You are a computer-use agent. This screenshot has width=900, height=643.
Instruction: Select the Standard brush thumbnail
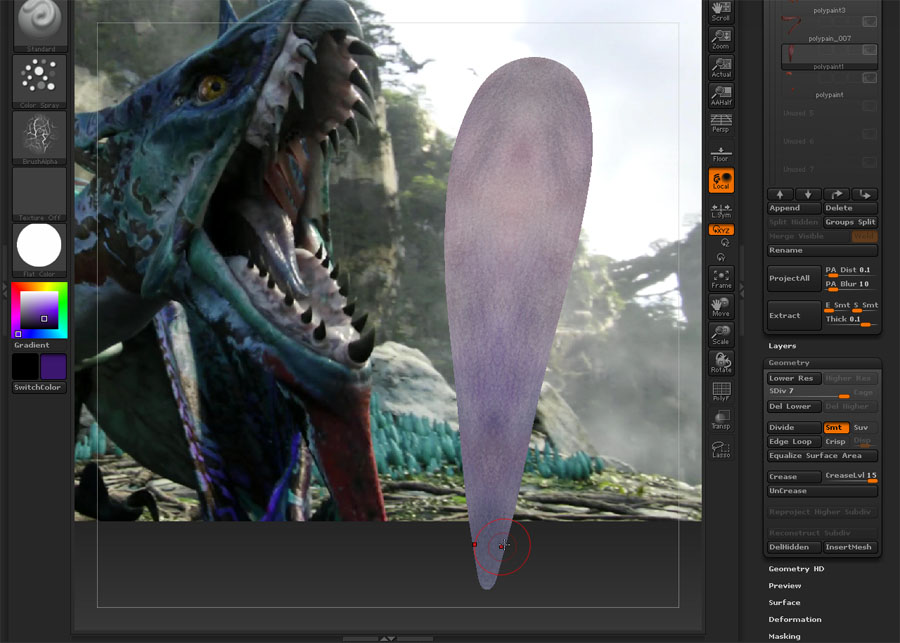[x=40, y=25]
